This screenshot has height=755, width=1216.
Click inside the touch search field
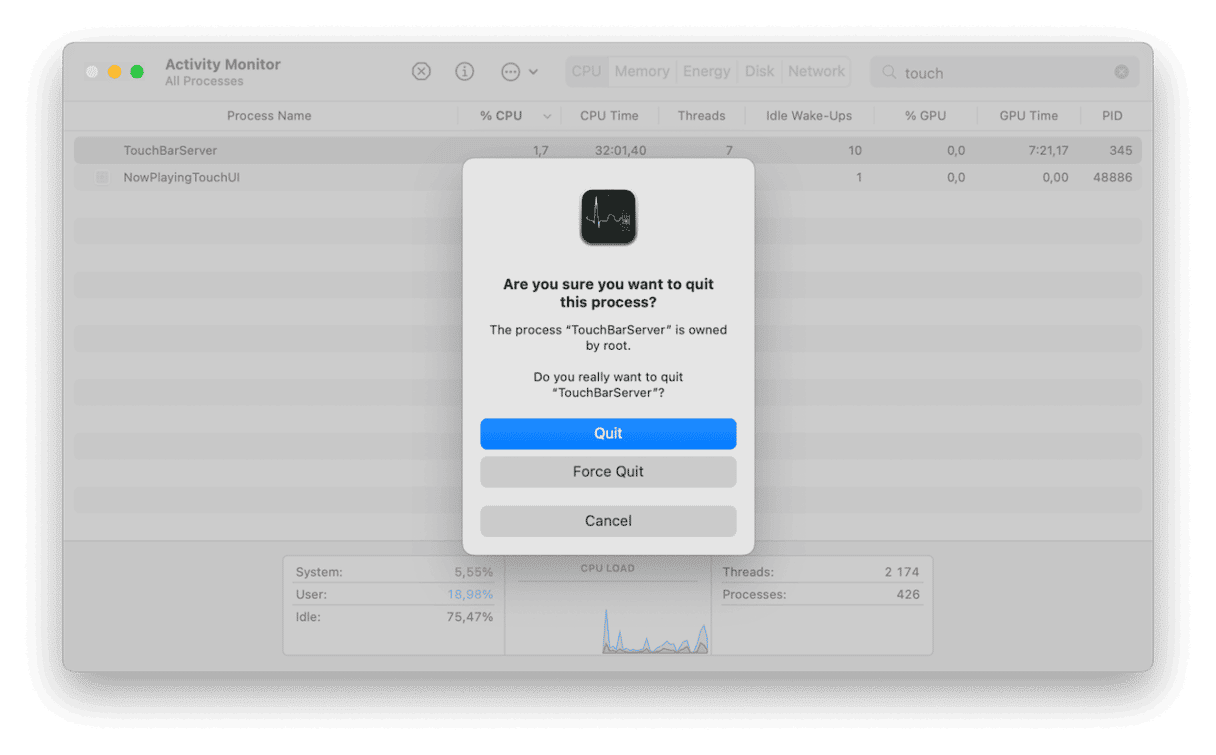(x=960, y=72)
